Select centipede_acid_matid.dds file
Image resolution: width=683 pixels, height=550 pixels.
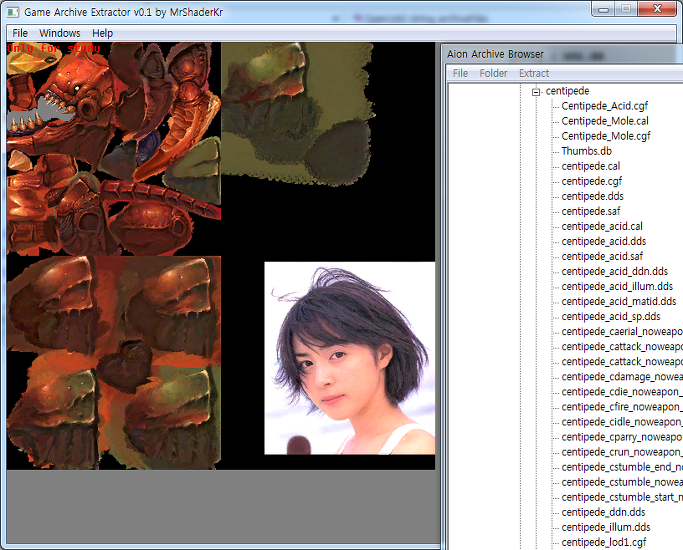pos(619,301)
